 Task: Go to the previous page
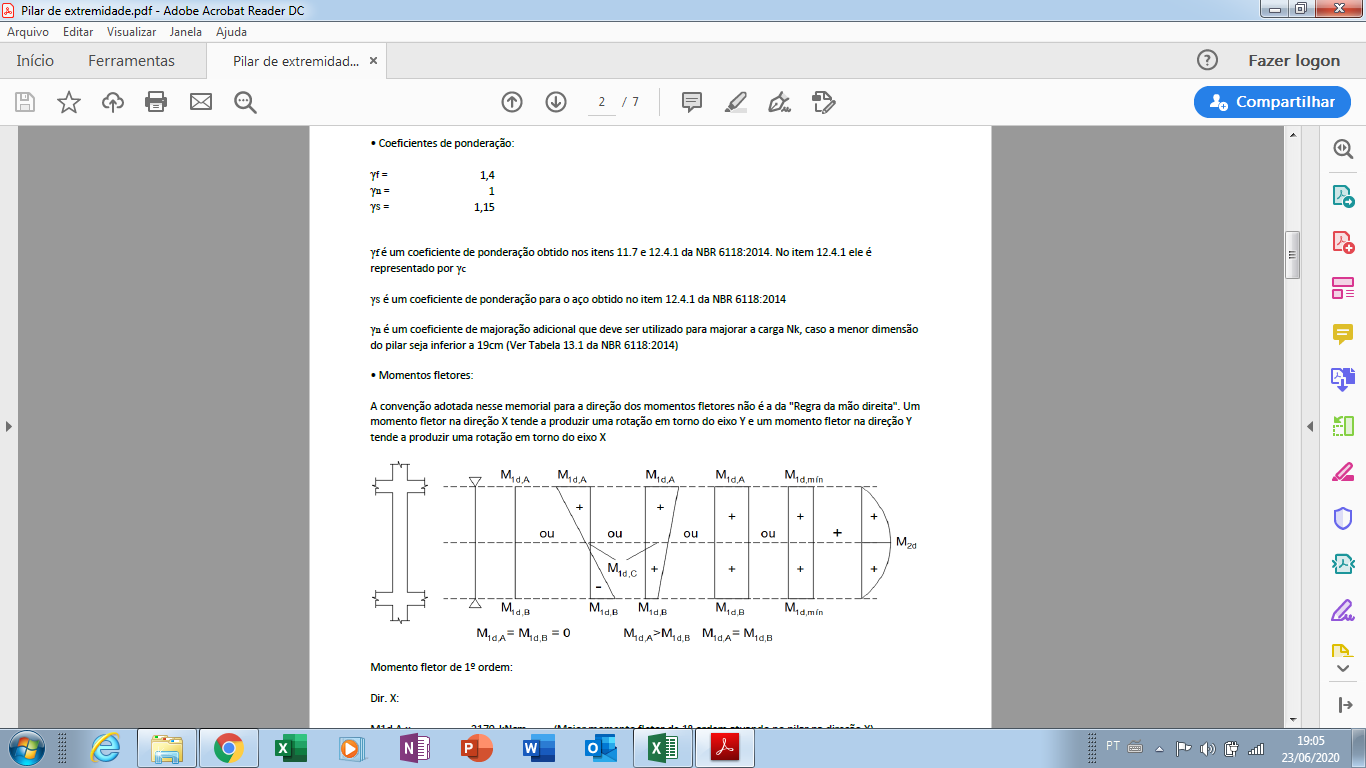tap(512, 102)
